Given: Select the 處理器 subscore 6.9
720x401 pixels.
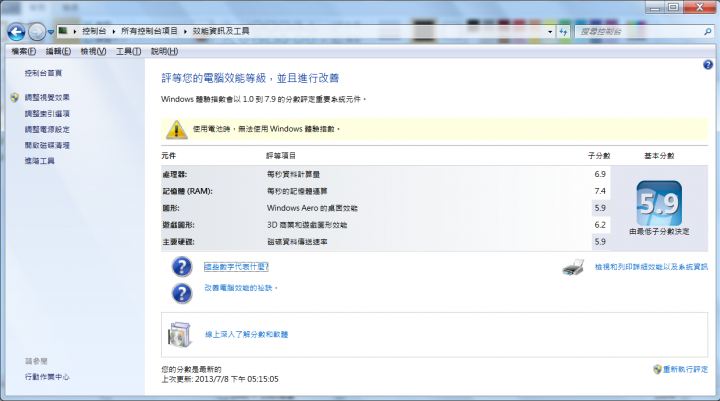Looking at the screenshot, I should coord(600,174).
